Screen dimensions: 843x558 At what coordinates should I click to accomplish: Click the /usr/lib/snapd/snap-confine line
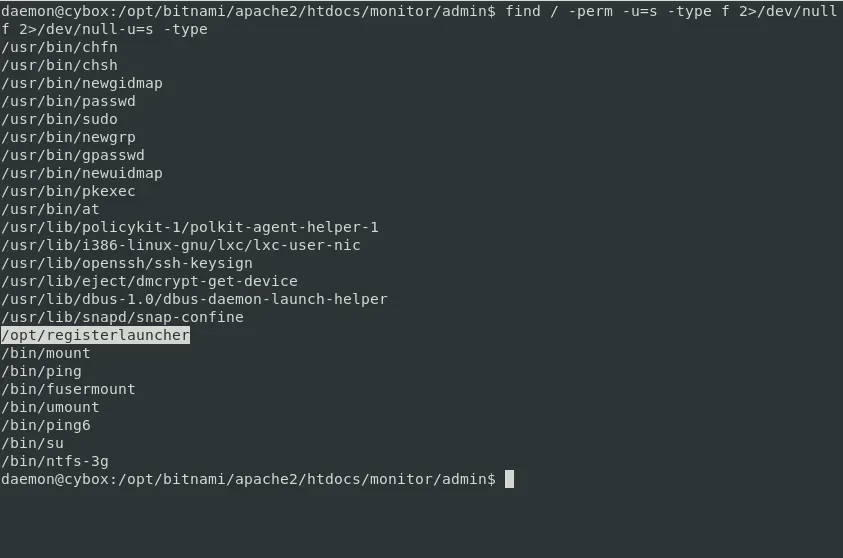[122, 317]
